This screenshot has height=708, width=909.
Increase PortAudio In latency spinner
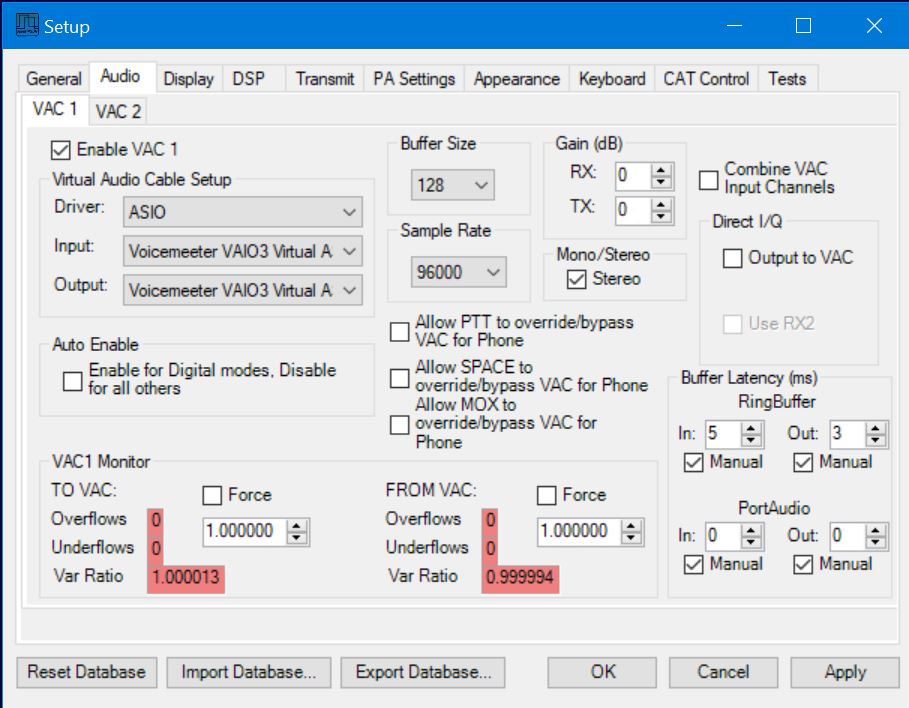coord(752,529)
